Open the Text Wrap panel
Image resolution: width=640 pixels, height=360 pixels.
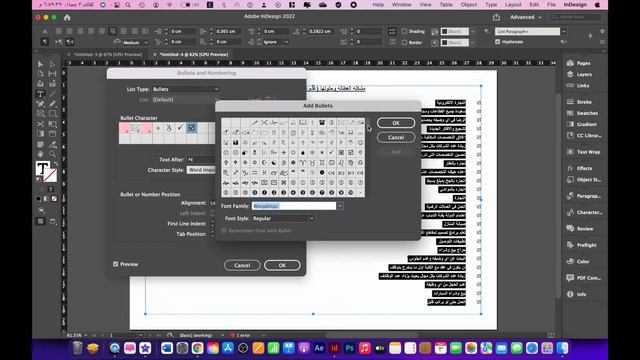click(x=583, y=152)
